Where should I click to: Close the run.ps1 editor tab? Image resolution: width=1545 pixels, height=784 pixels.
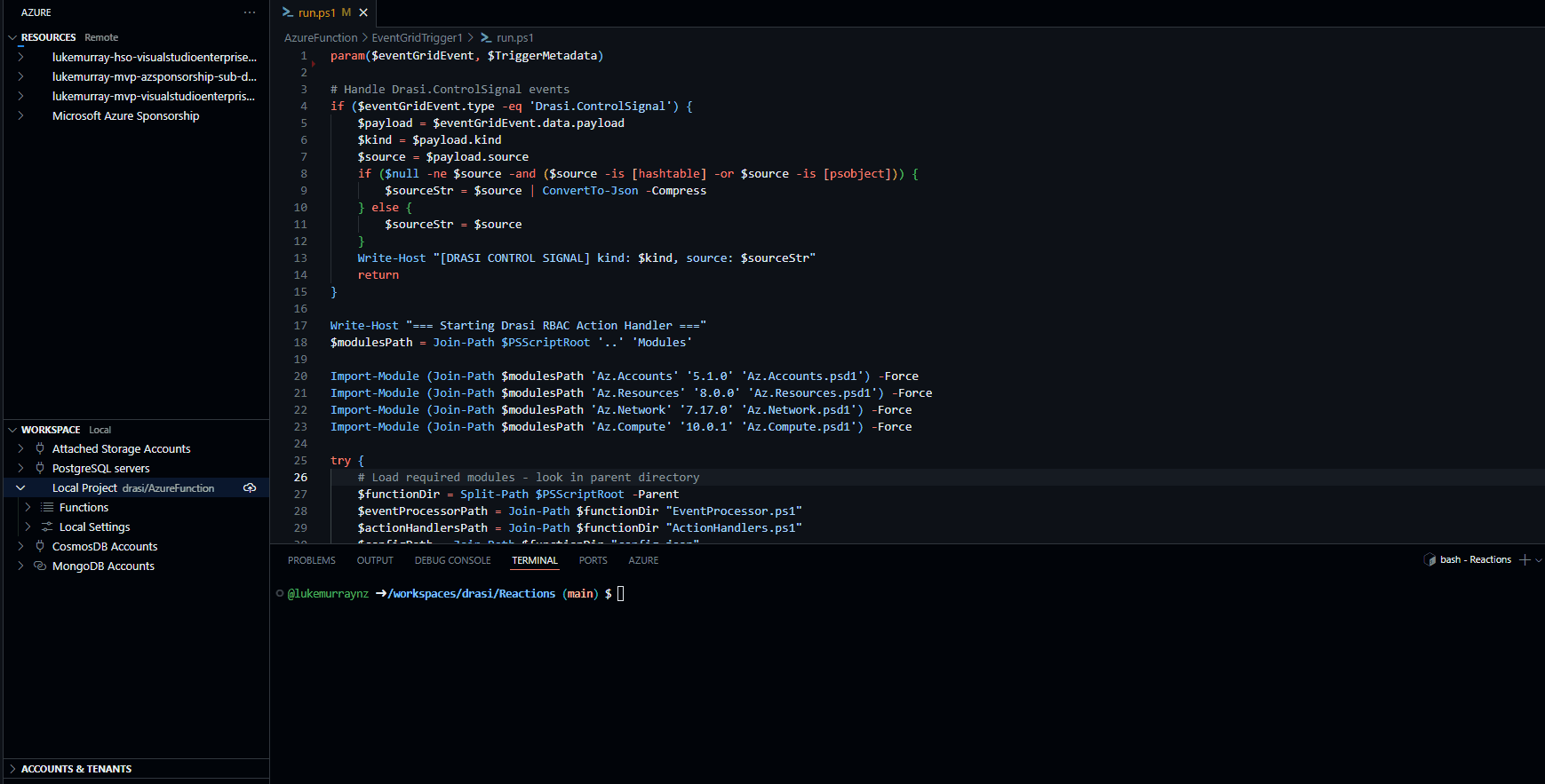click(363, 12)
